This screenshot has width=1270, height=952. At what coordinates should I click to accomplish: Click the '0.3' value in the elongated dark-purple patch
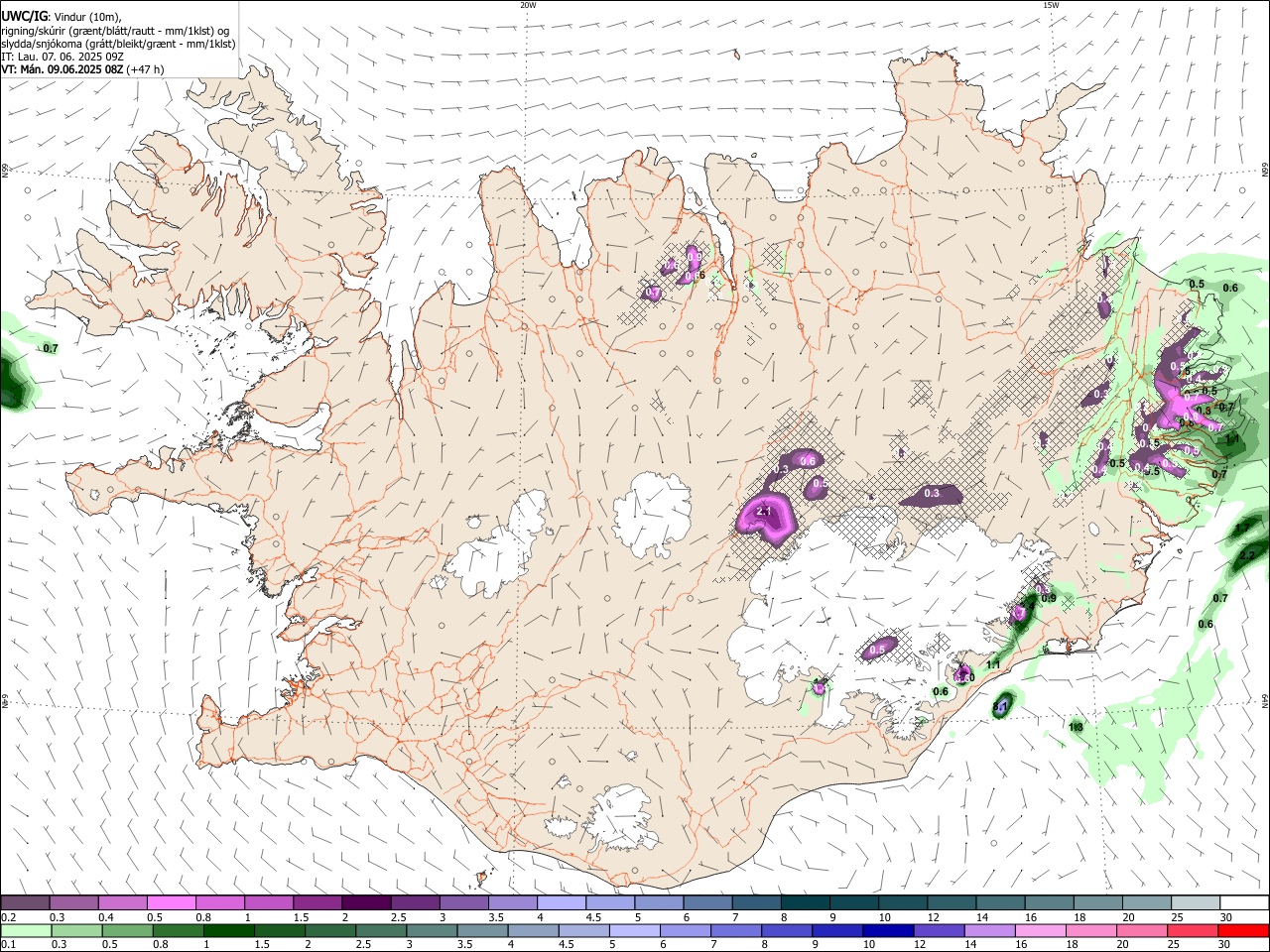coord(932,493)
